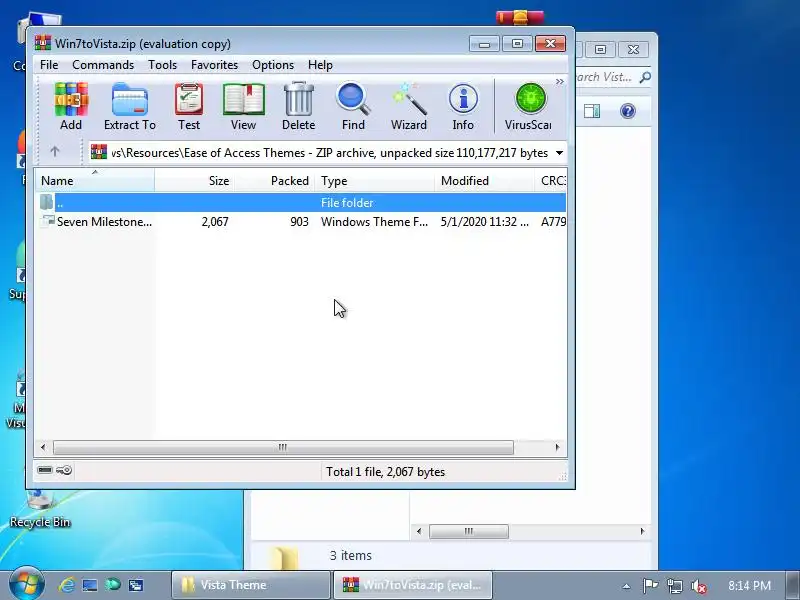Sort by Packed column header

275,181
